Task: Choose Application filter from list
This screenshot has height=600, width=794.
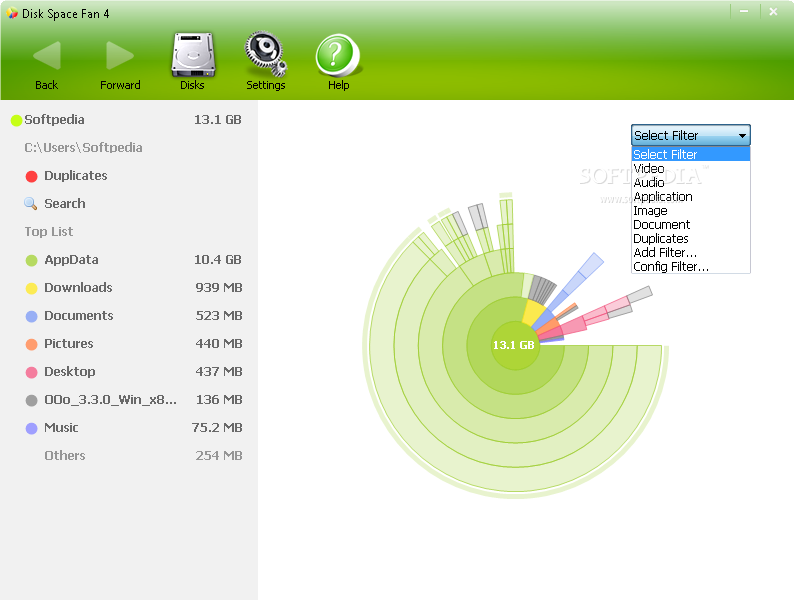Action: [x=691, y=196]
